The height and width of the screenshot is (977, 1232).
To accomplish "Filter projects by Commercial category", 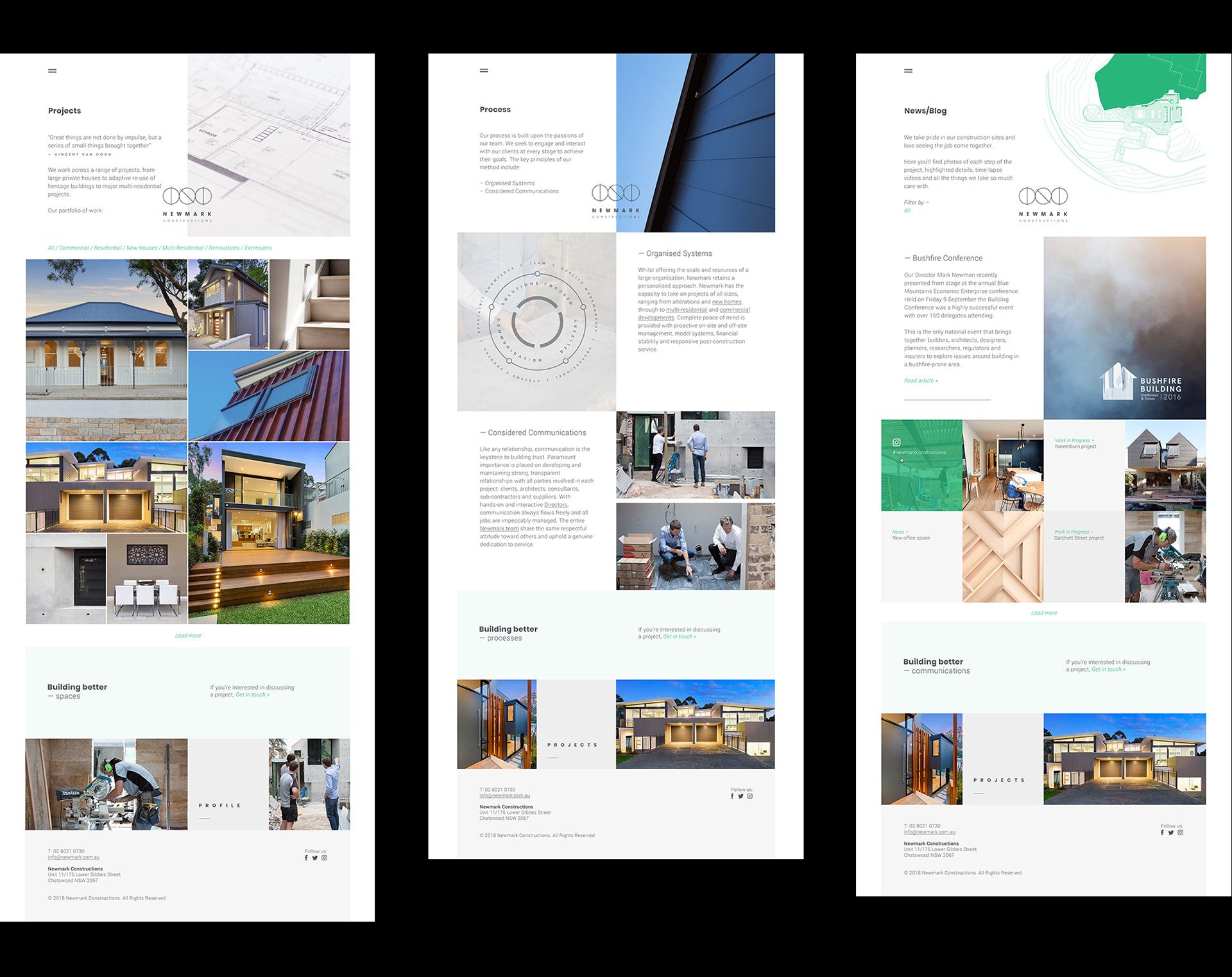I will (74, 248).
